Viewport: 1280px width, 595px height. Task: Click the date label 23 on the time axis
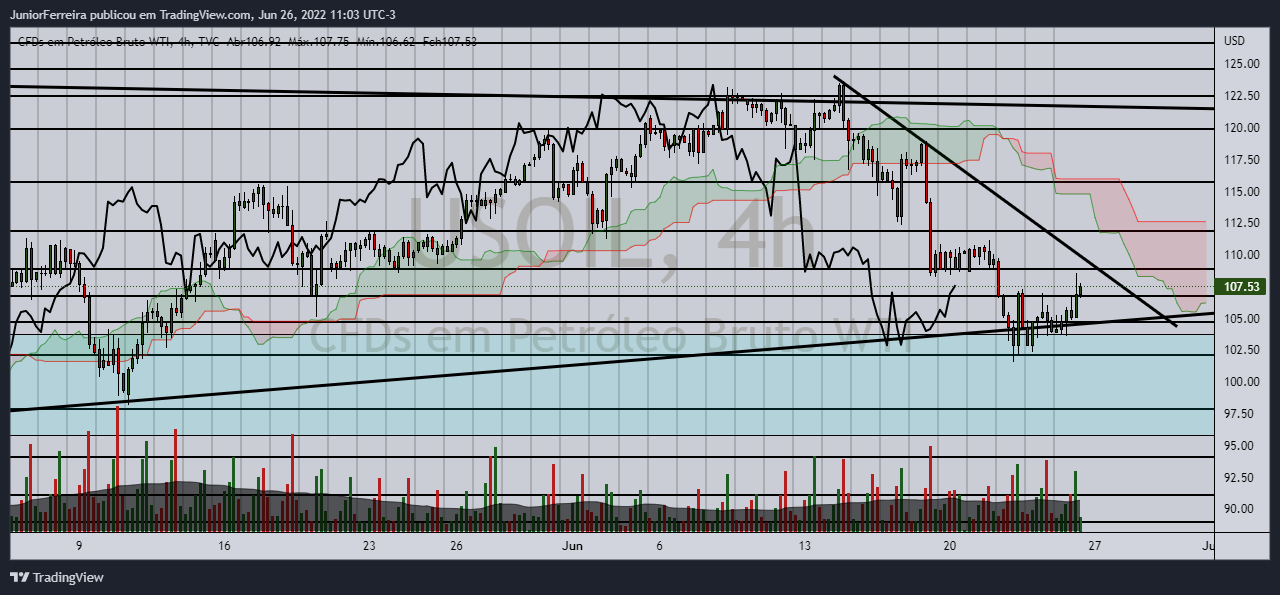pos(369,546)
